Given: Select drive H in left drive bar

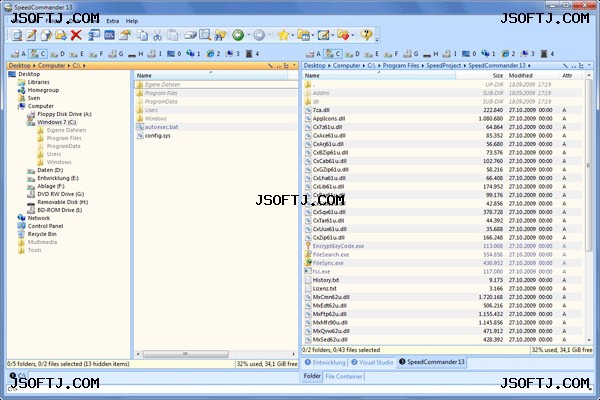Looking at the screenshot, I should coord(136,54).
